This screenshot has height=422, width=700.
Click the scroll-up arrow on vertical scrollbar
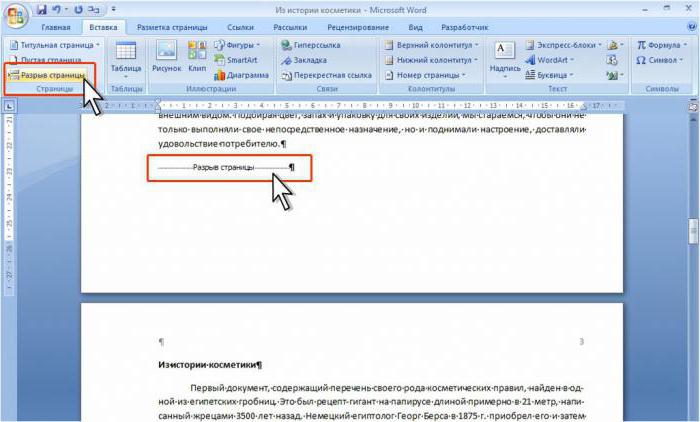(693, 119)
